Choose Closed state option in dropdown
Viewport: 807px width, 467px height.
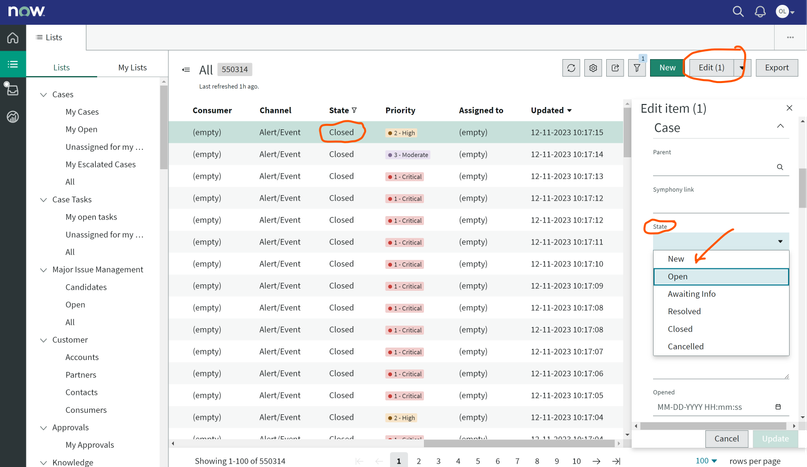721,329
